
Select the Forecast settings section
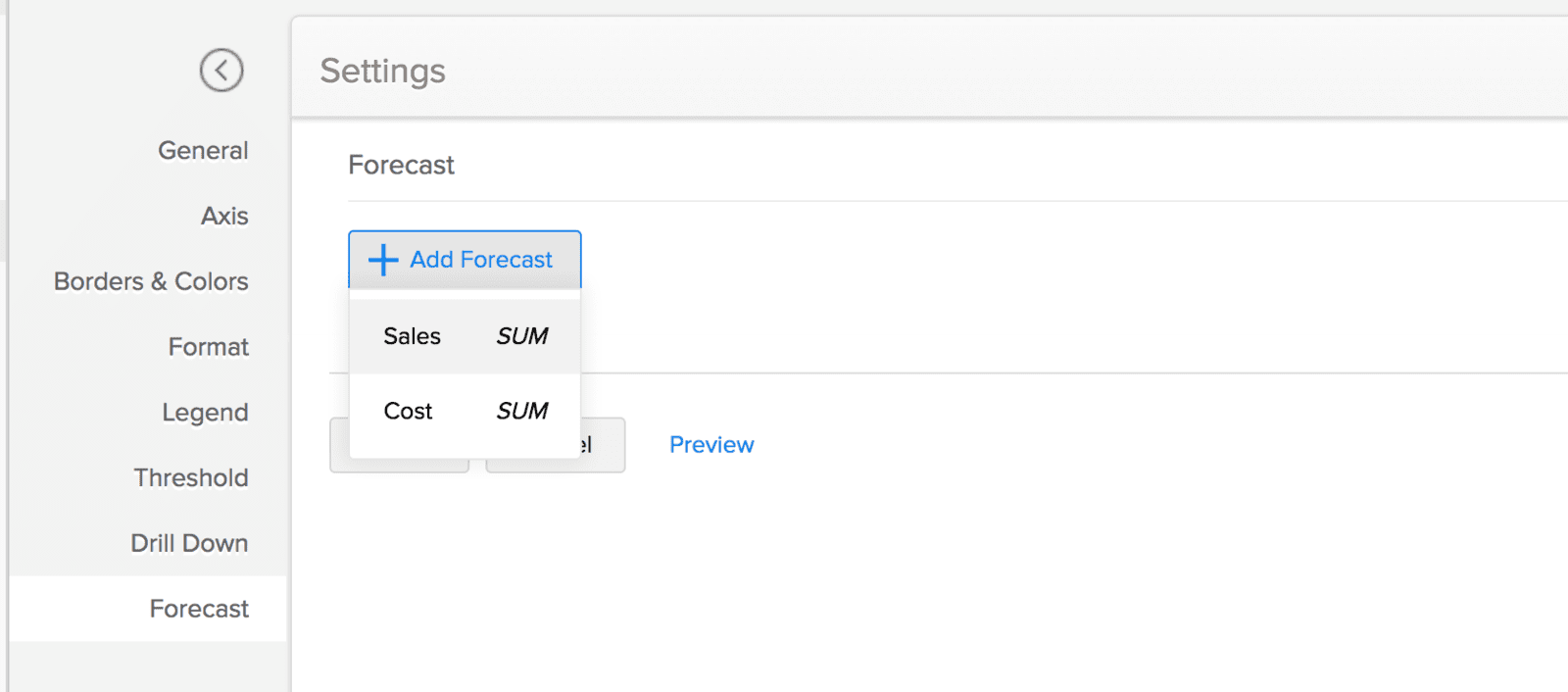point(199,608)
